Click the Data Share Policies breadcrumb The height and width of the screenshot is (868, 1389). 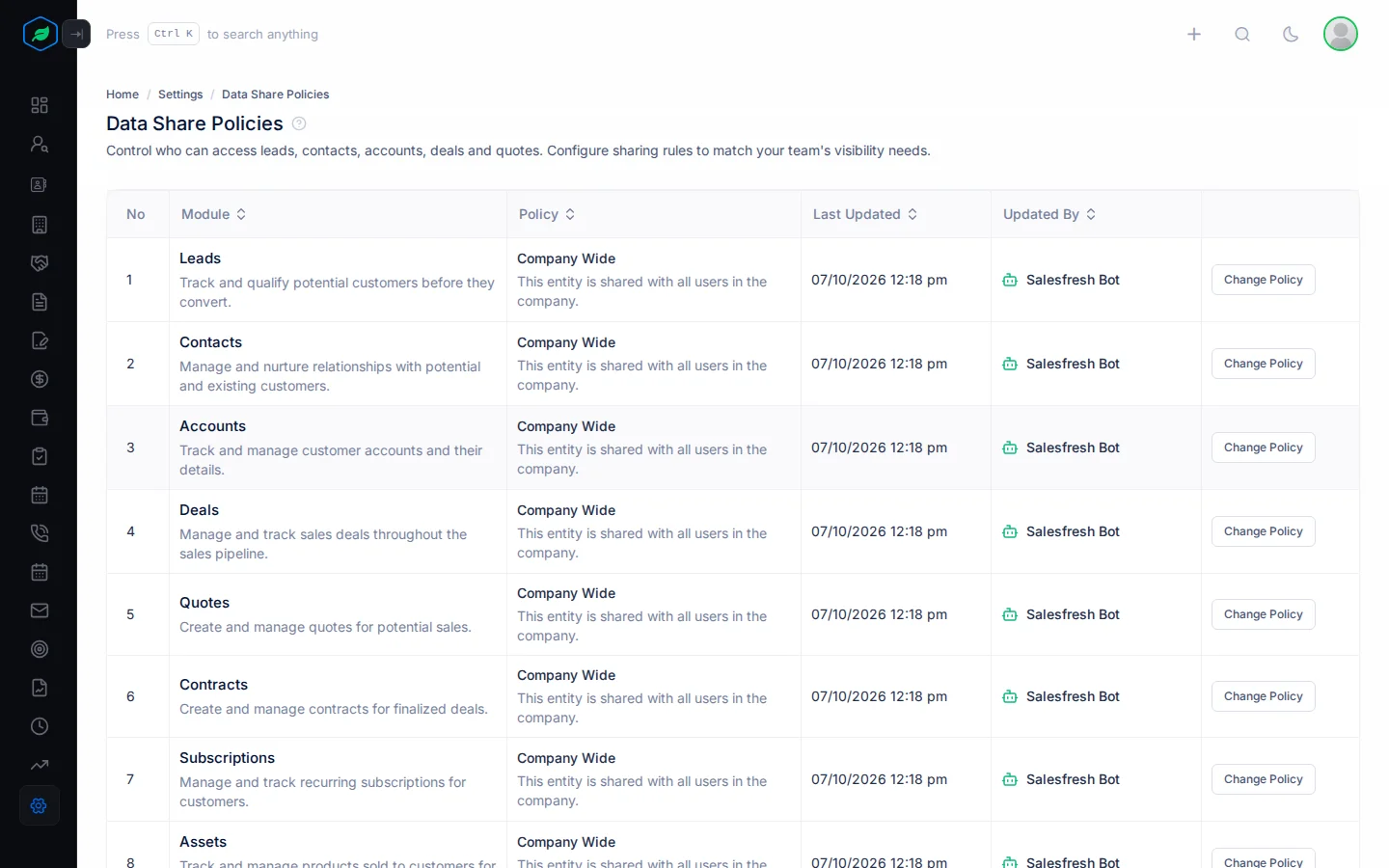(276, 95)
